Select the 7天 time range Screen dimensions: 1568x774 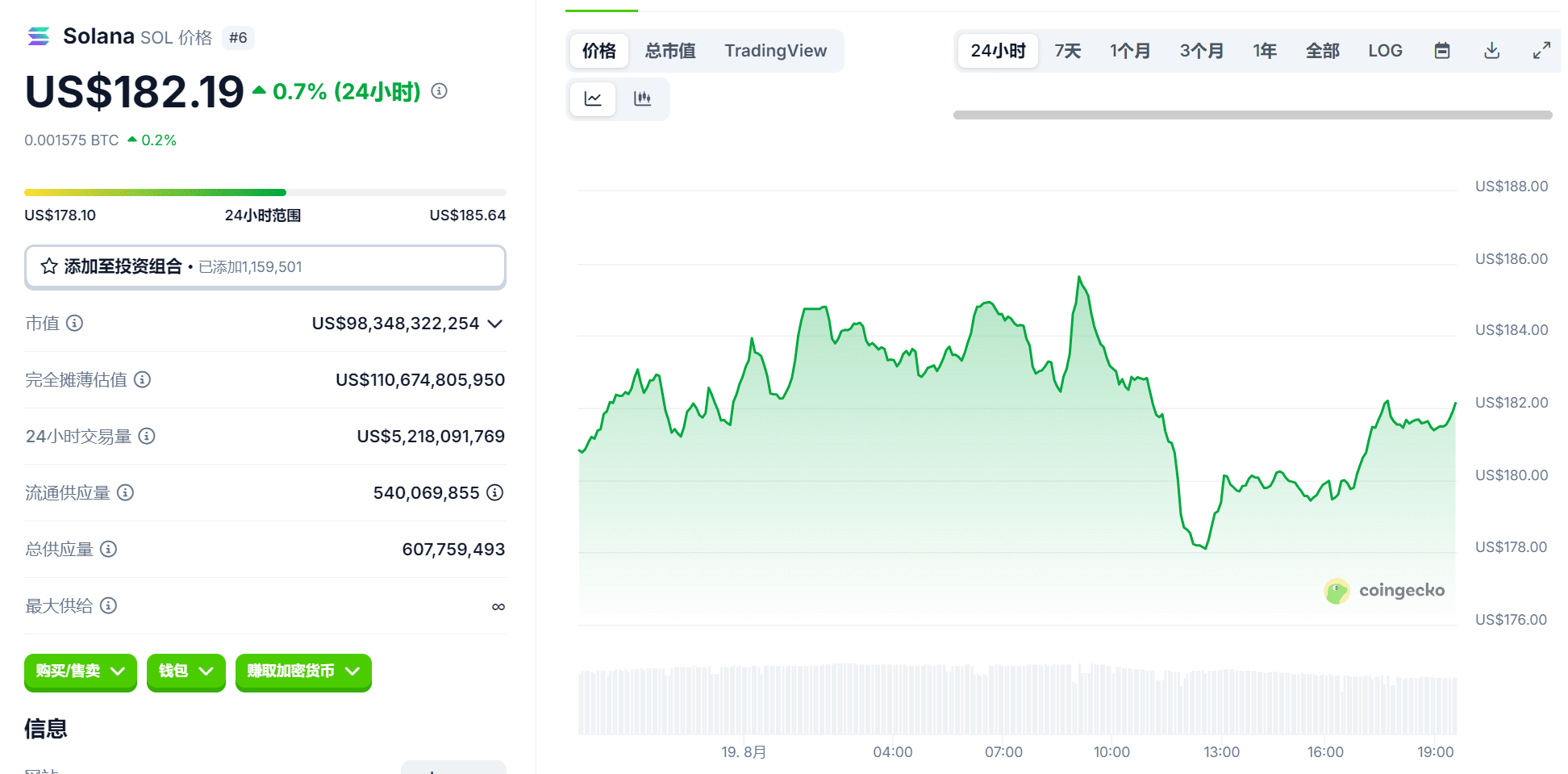click(1068, 51)
